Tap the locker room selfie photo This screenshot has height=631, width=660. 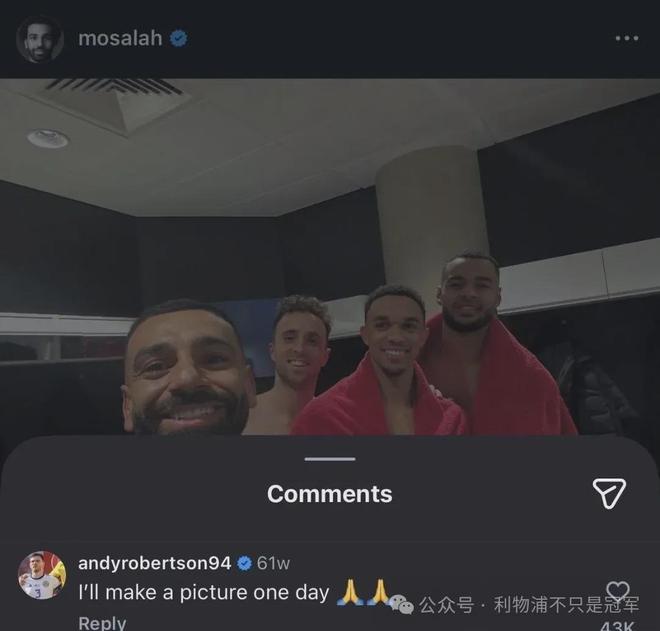330,257
